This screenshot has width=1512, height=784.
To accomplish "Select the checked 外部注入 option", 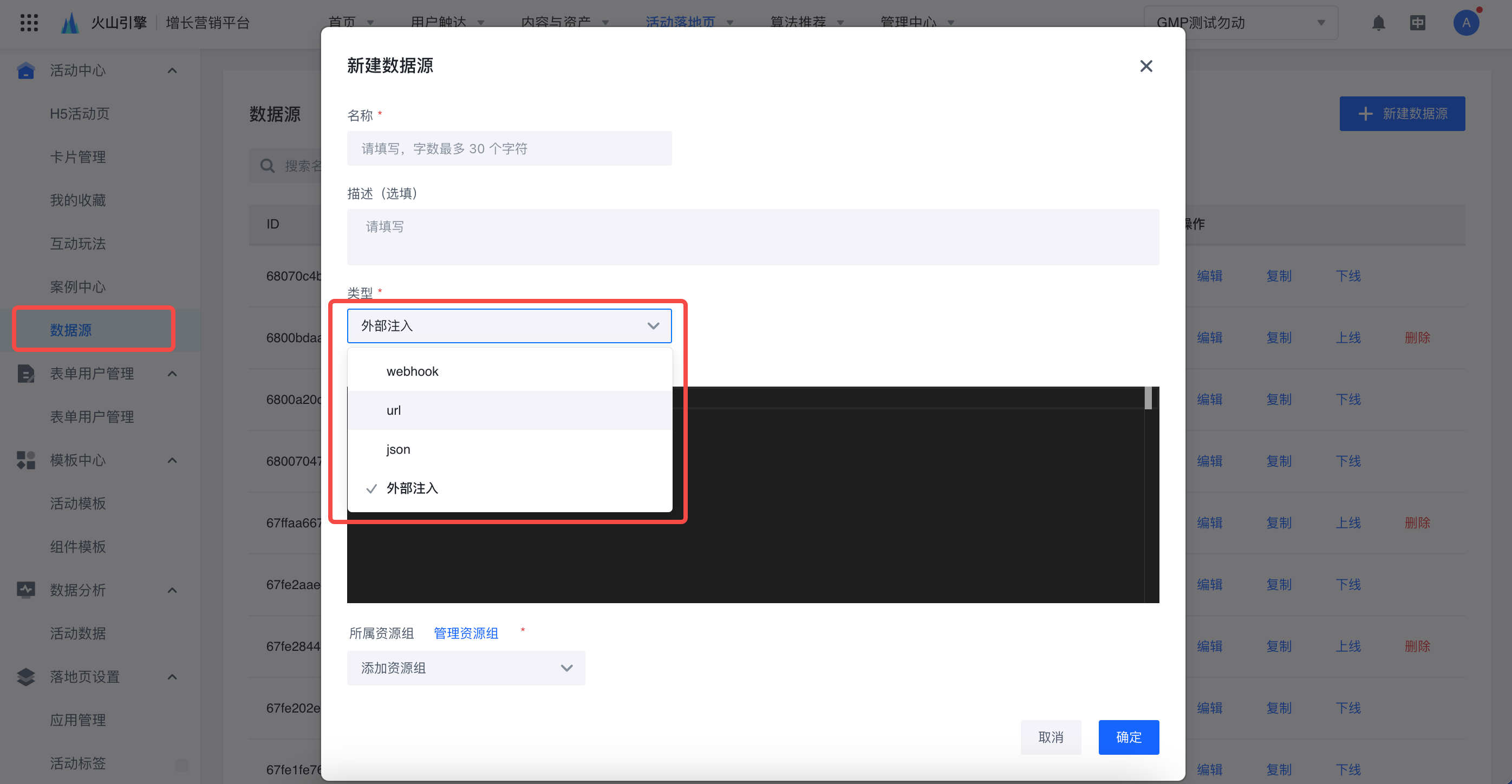I will point(412,488).
